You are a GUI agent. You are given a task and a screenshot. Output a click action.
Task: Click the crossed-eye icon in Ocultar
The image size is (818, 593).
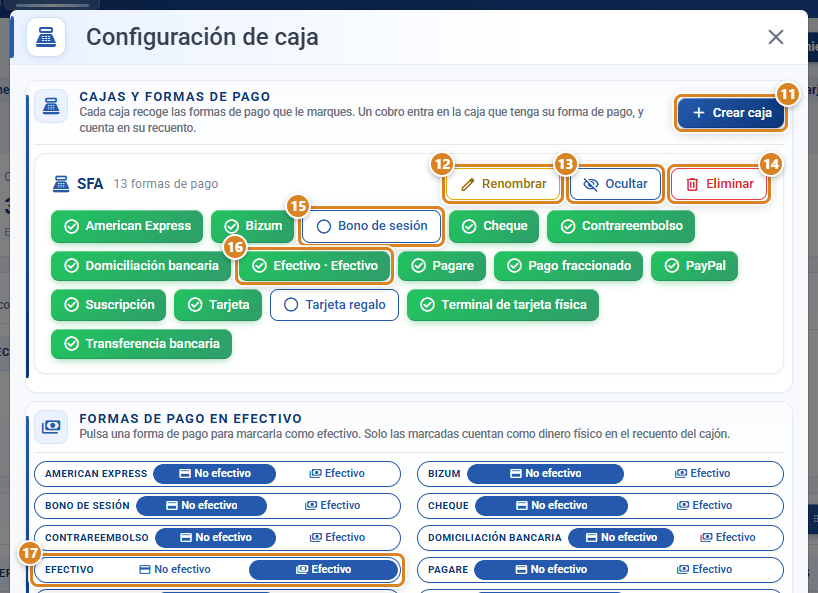pos(591,184)
